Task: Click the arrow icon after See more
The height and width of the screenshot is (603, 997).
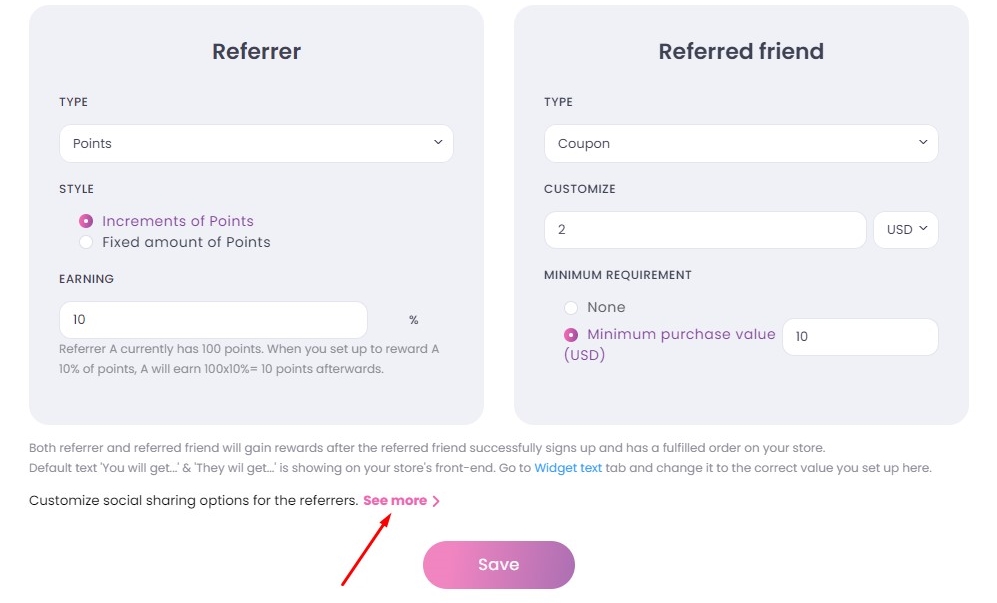Action: click(x=436, y=500)
